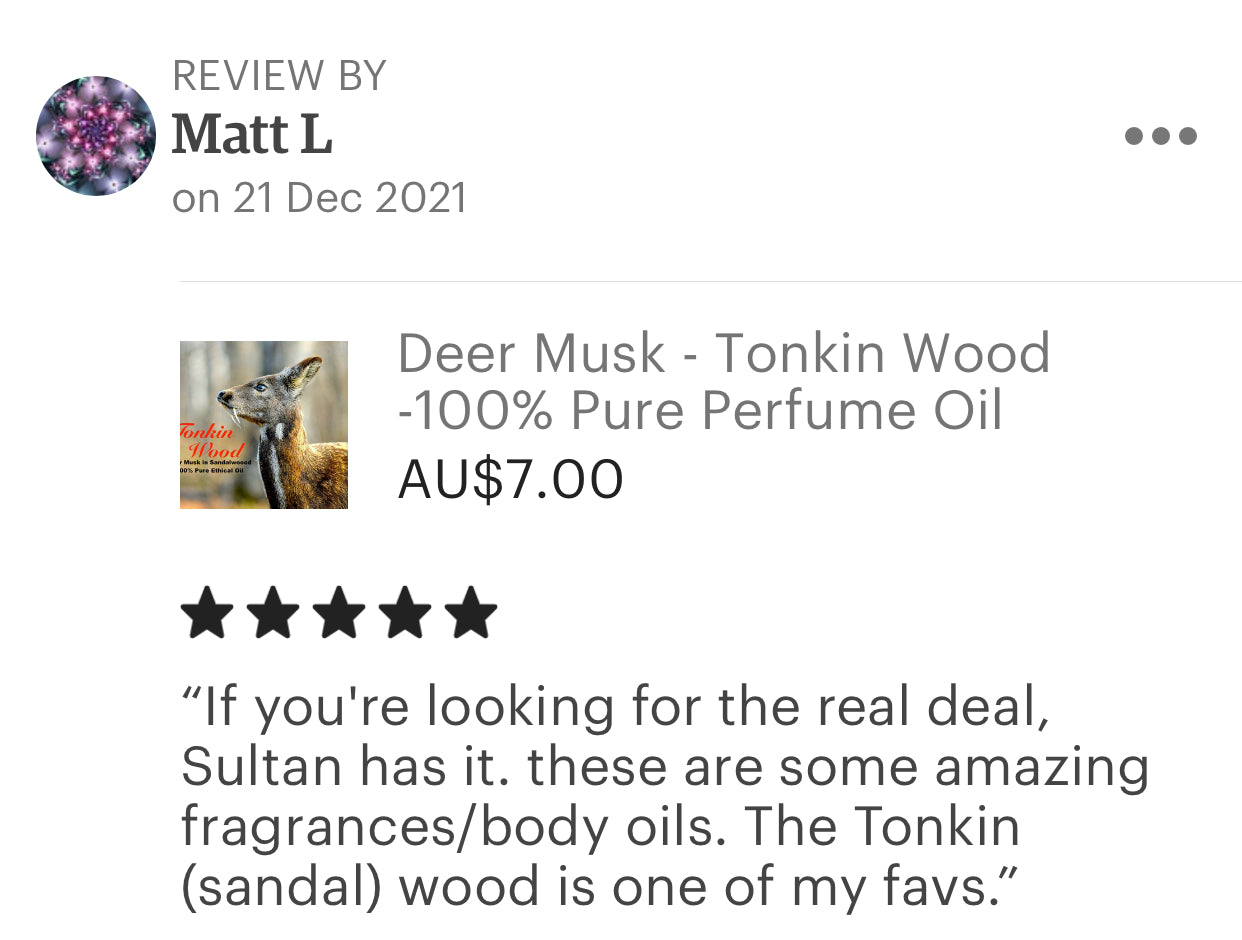The width and height of the screenshot is (1242, 940).
Task: Open reviewer name Matt L
Action: 251,136
